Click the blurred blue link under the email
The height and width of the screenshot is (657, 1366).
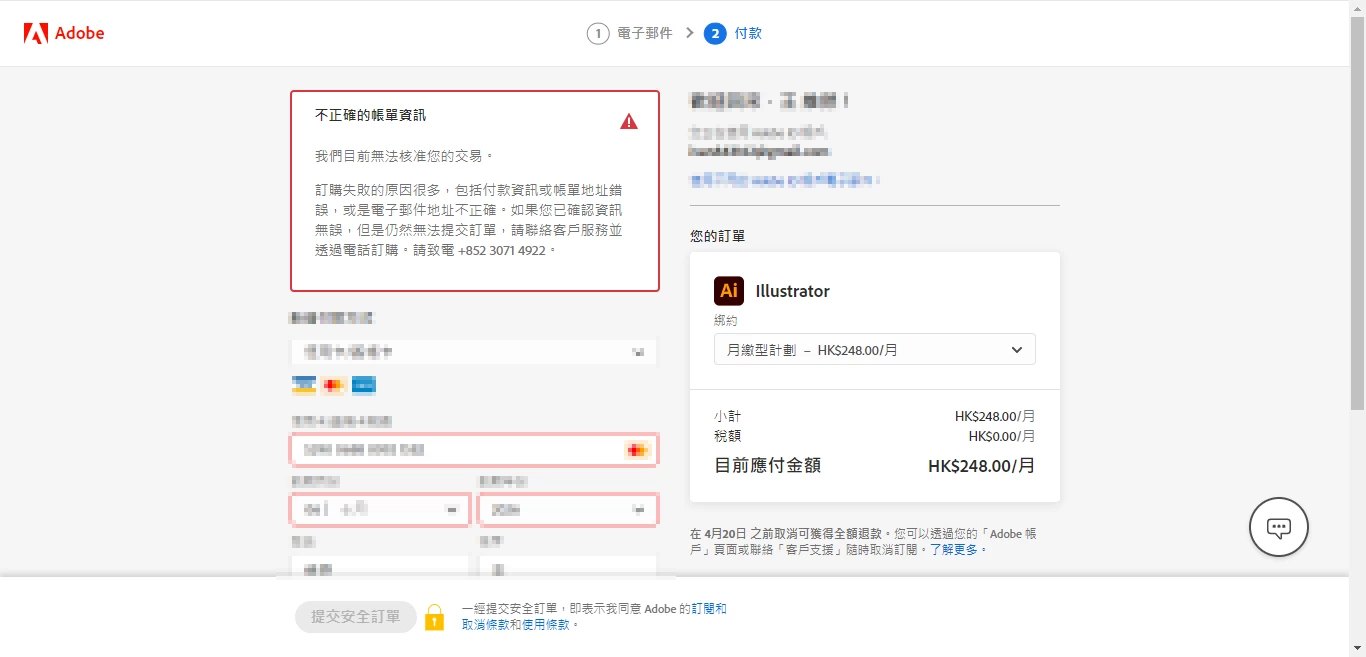[x=785, y=180]
